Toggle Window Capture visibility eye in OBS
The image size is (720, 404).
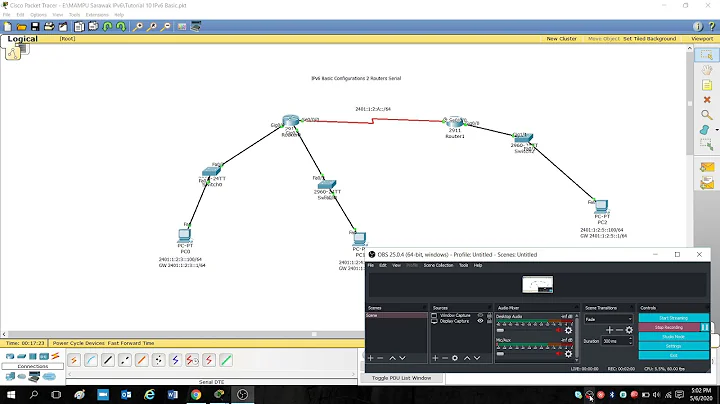480,315
